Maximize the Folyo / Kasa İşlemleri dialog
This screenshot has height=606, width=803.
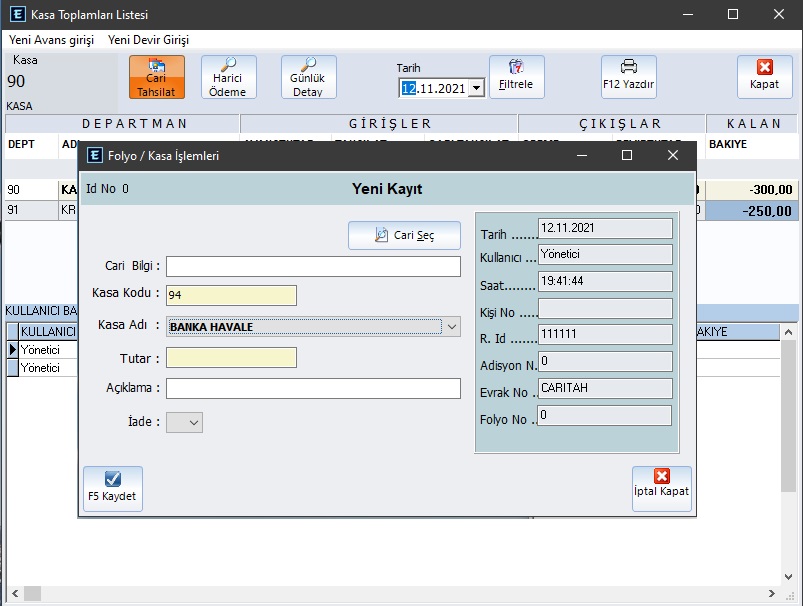pyautogui.click(x=627, y=155)
